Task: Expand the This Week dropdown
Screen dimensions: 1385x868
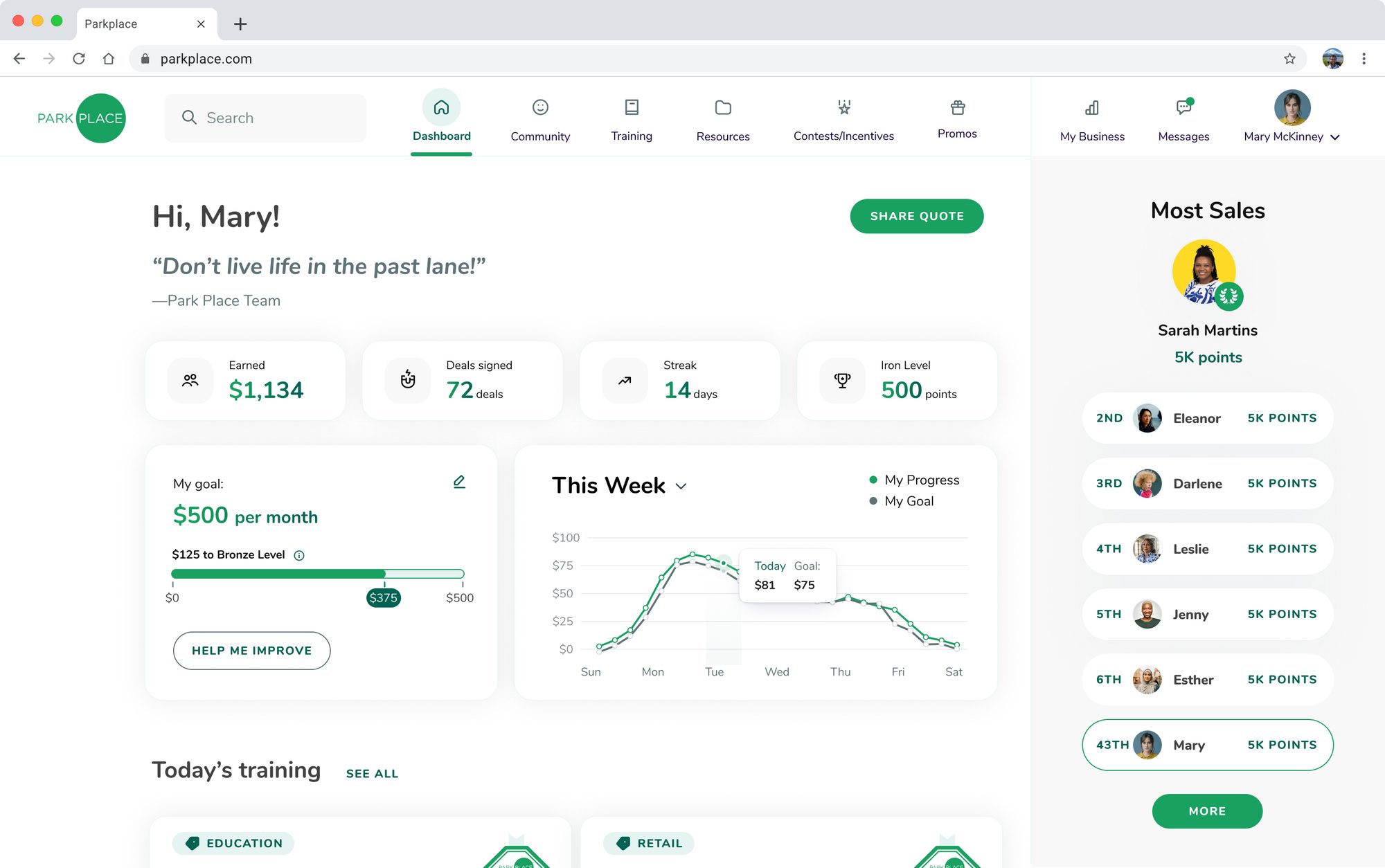Action: [x=681, y=486]
